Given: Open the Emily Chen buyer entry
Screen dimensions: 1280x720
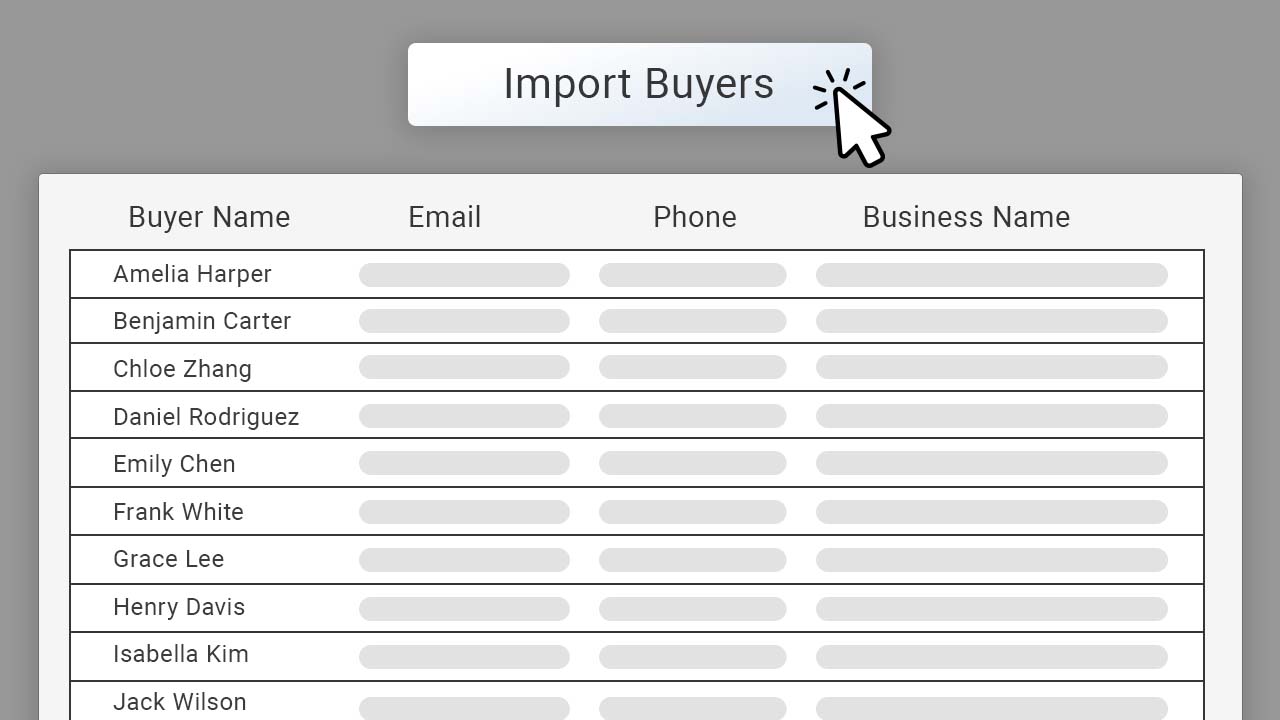Looking at the screenshot, I should click(637, 464).
